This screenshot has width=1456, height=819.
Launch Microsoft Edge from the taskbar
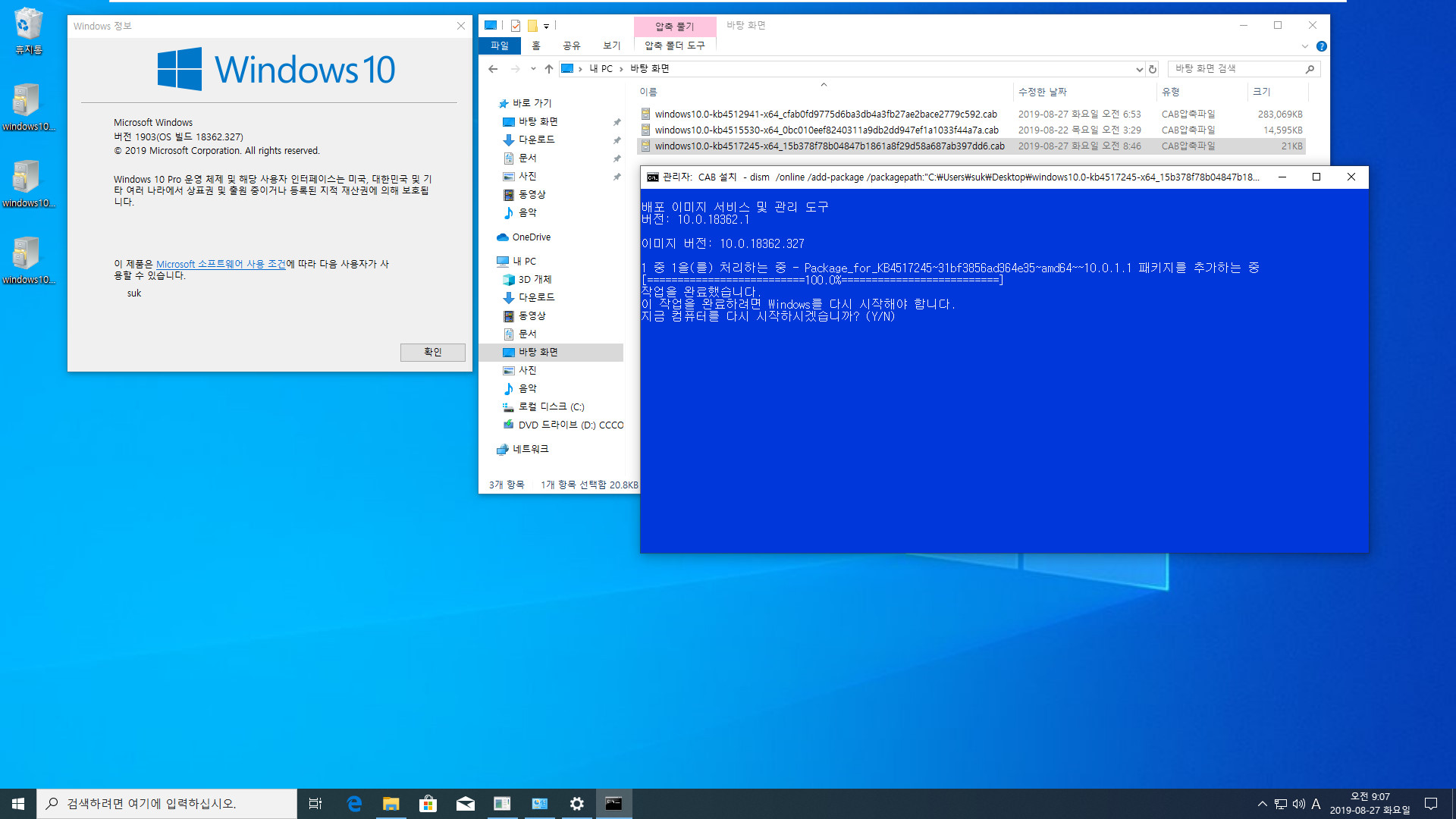click(354, 804)
